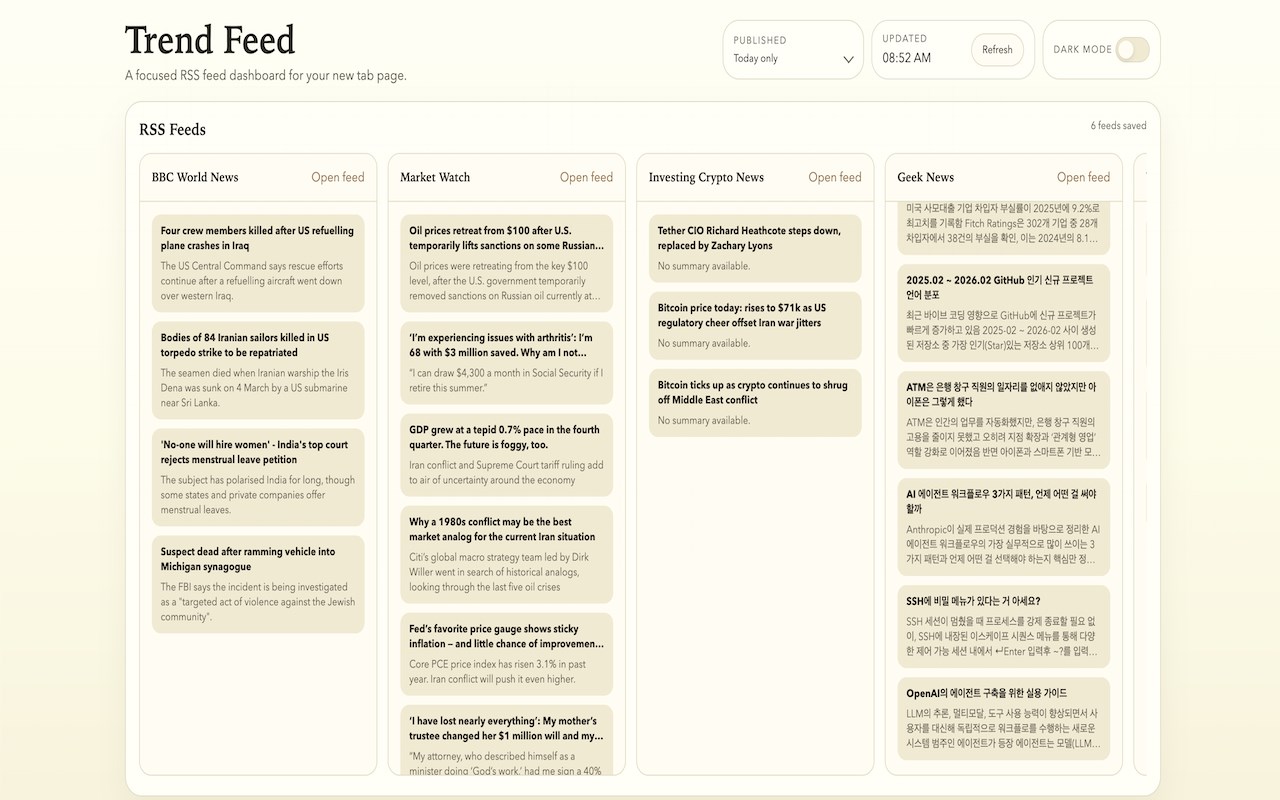Open the arthritis and $3 million saved article
This screenshot has height=800, width=1280.
[x=507, y=363]
